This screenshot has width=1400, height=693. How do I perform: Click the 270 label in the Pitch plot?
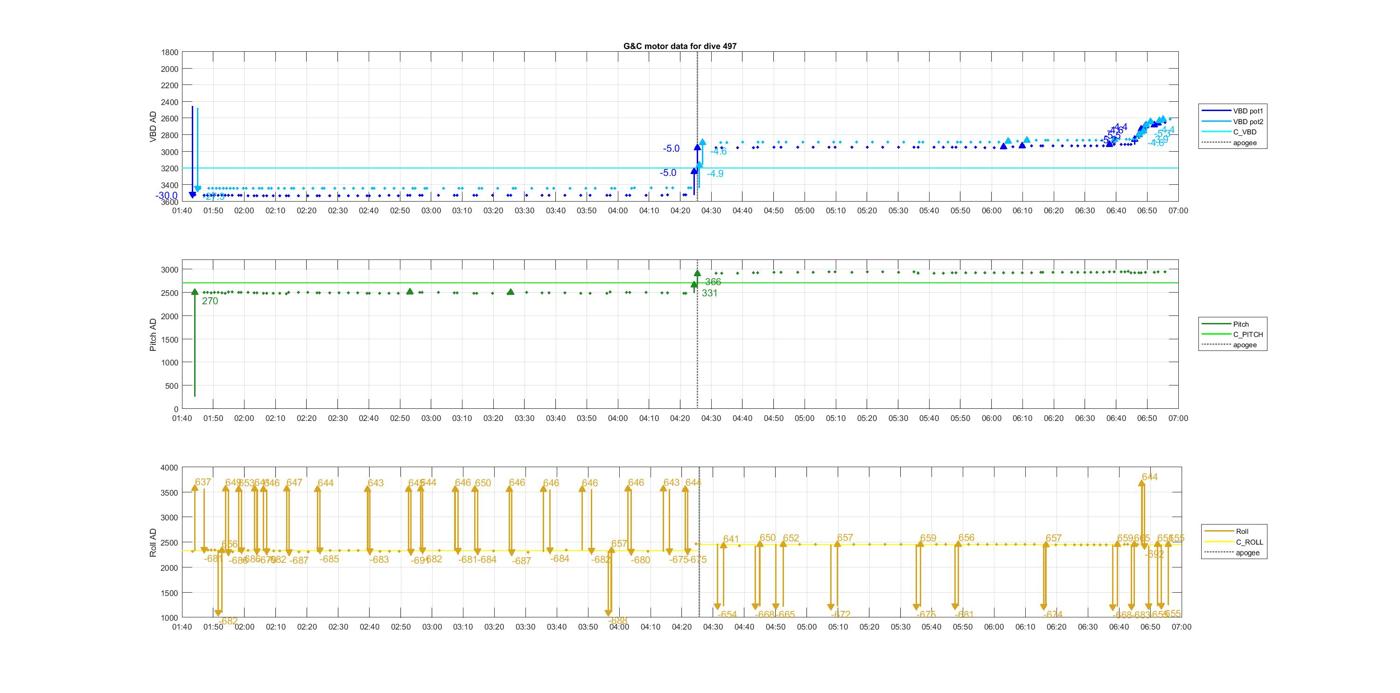pos(210,301)
